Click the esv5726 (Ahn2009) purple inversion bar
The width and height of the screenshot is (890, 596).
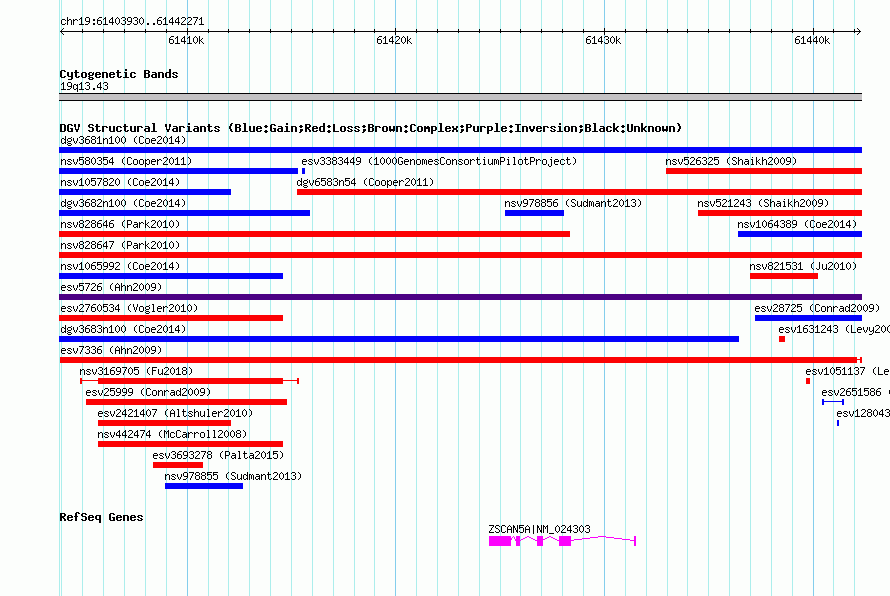coord(460,297)
